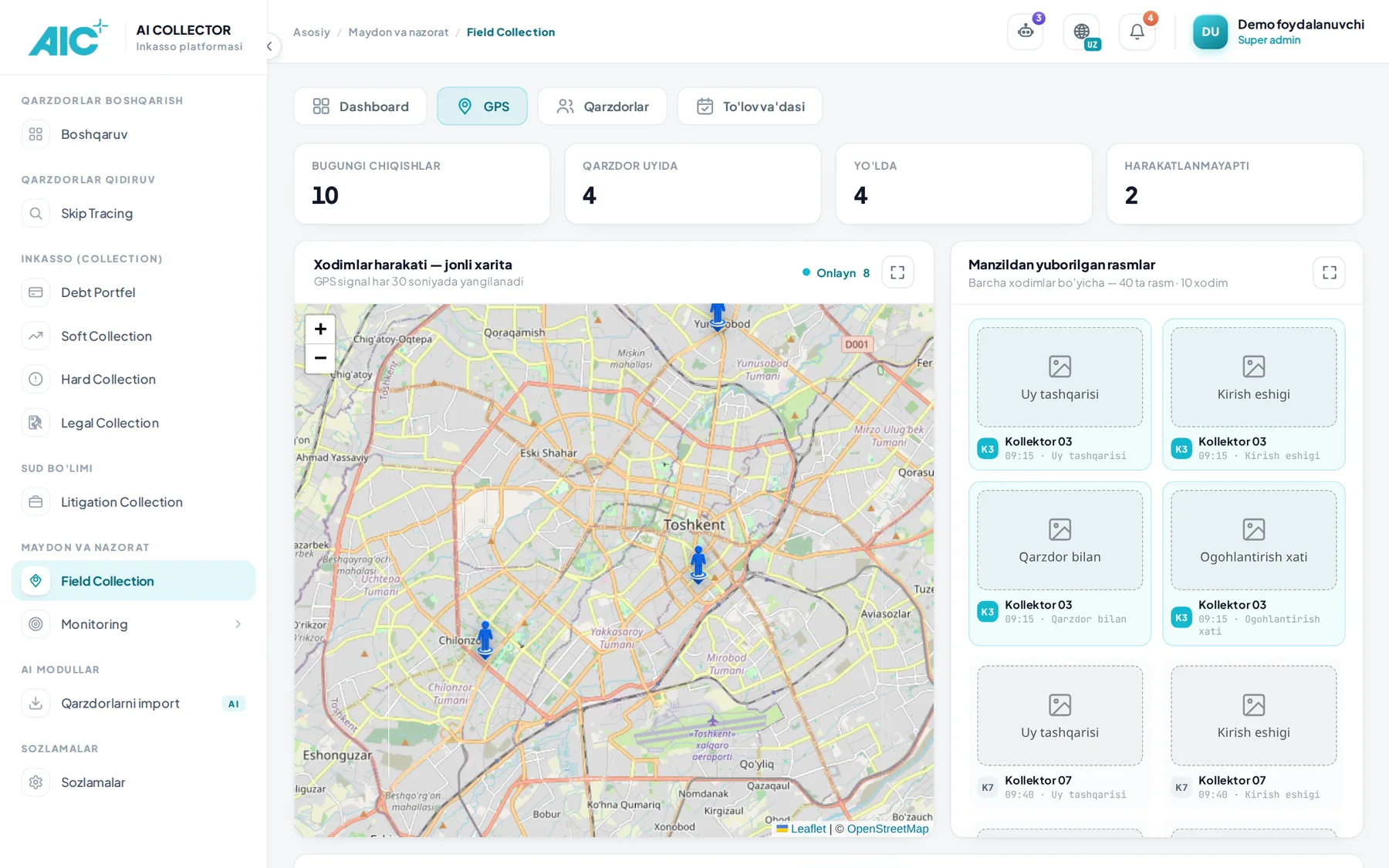The image size is (1389, 868).
Task: Open Kollektor 03 Uy tashqarisi photo
Action: (x=1059, y=394)
